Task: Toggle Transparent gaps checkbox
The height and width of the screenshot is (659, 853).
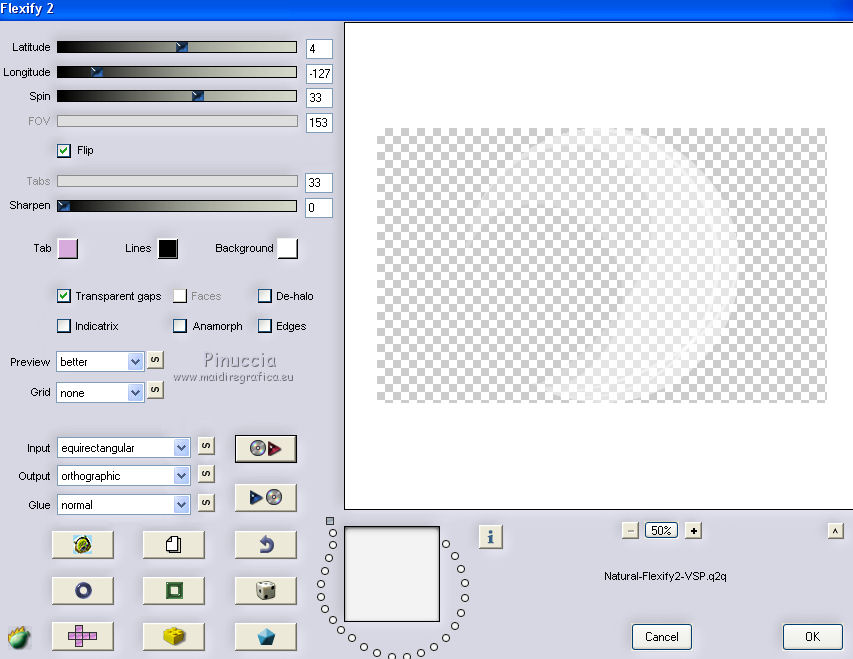Action: [64, 296]
